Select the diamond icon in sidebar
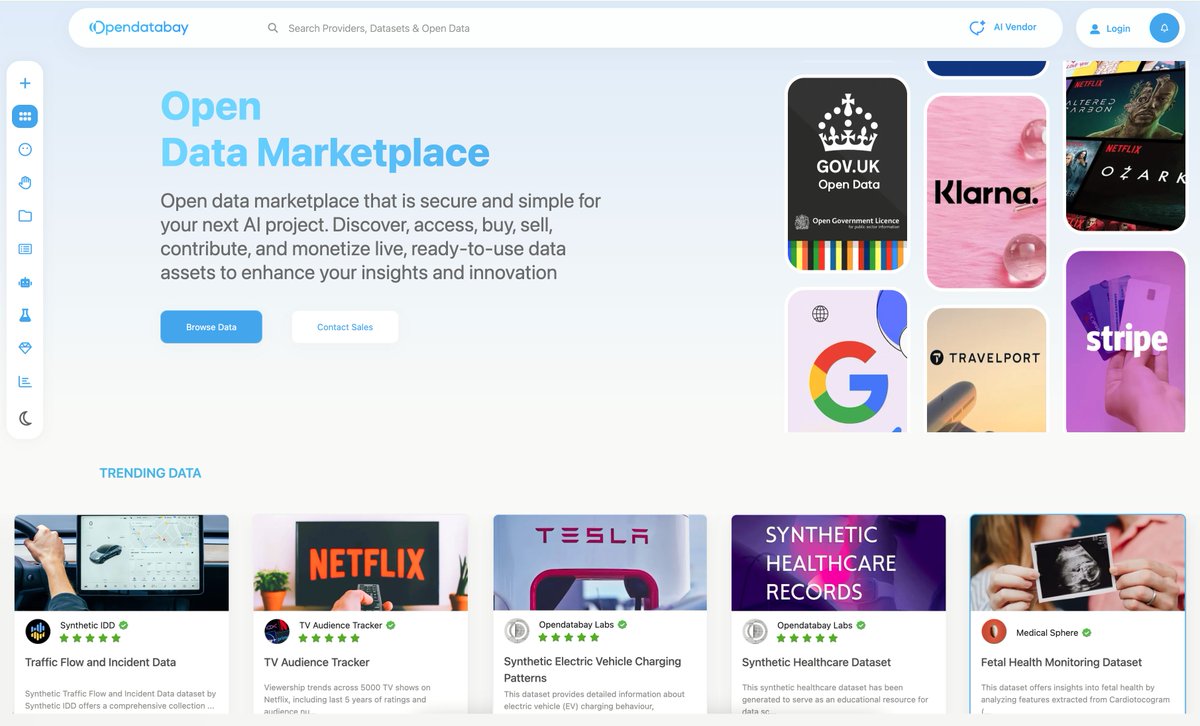Screen dimensions: 1200x726 (25, 348)
